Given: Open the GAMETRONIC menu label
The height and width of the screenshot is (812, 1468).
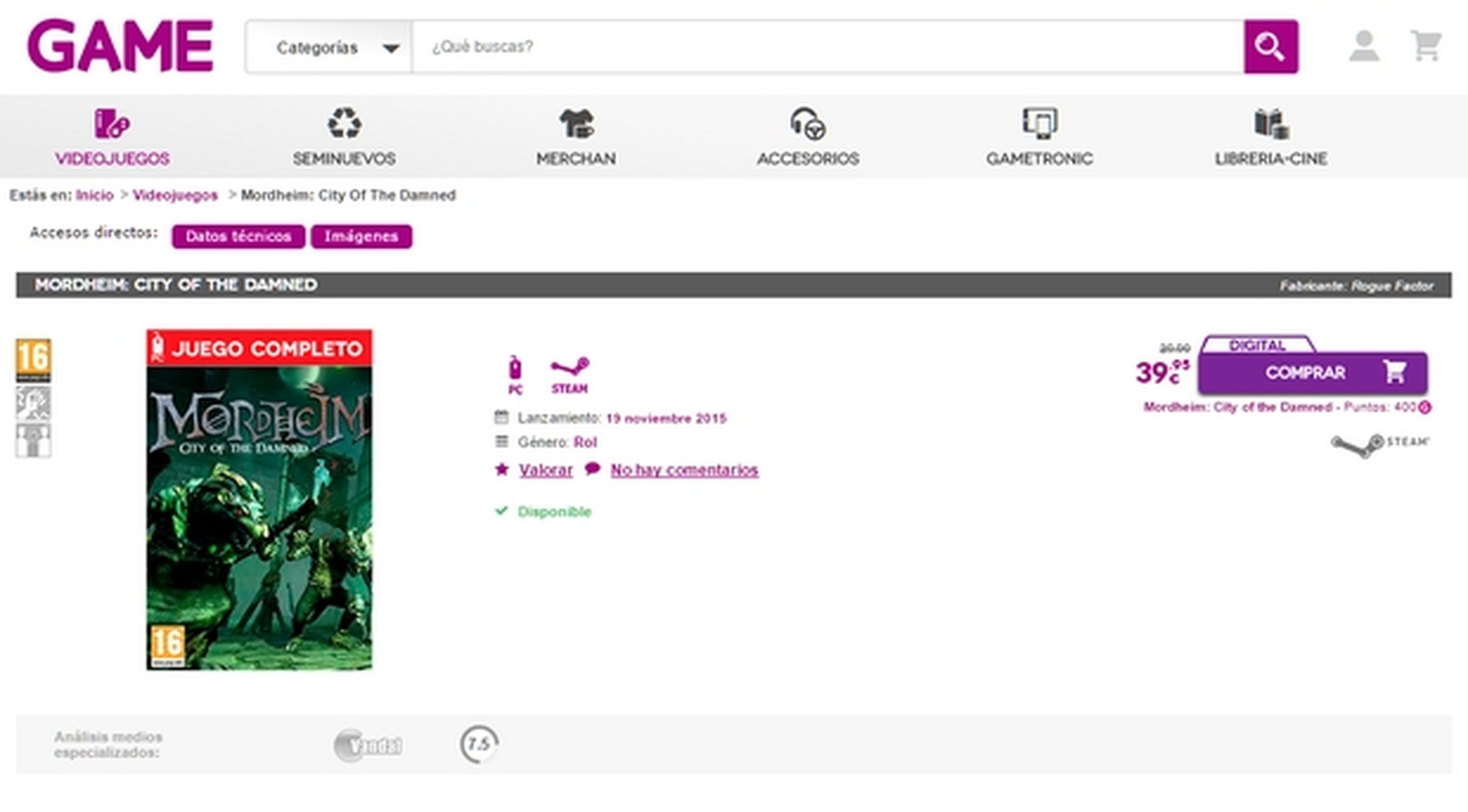Looking at the screenshot, I should (x=1040, y=158).
